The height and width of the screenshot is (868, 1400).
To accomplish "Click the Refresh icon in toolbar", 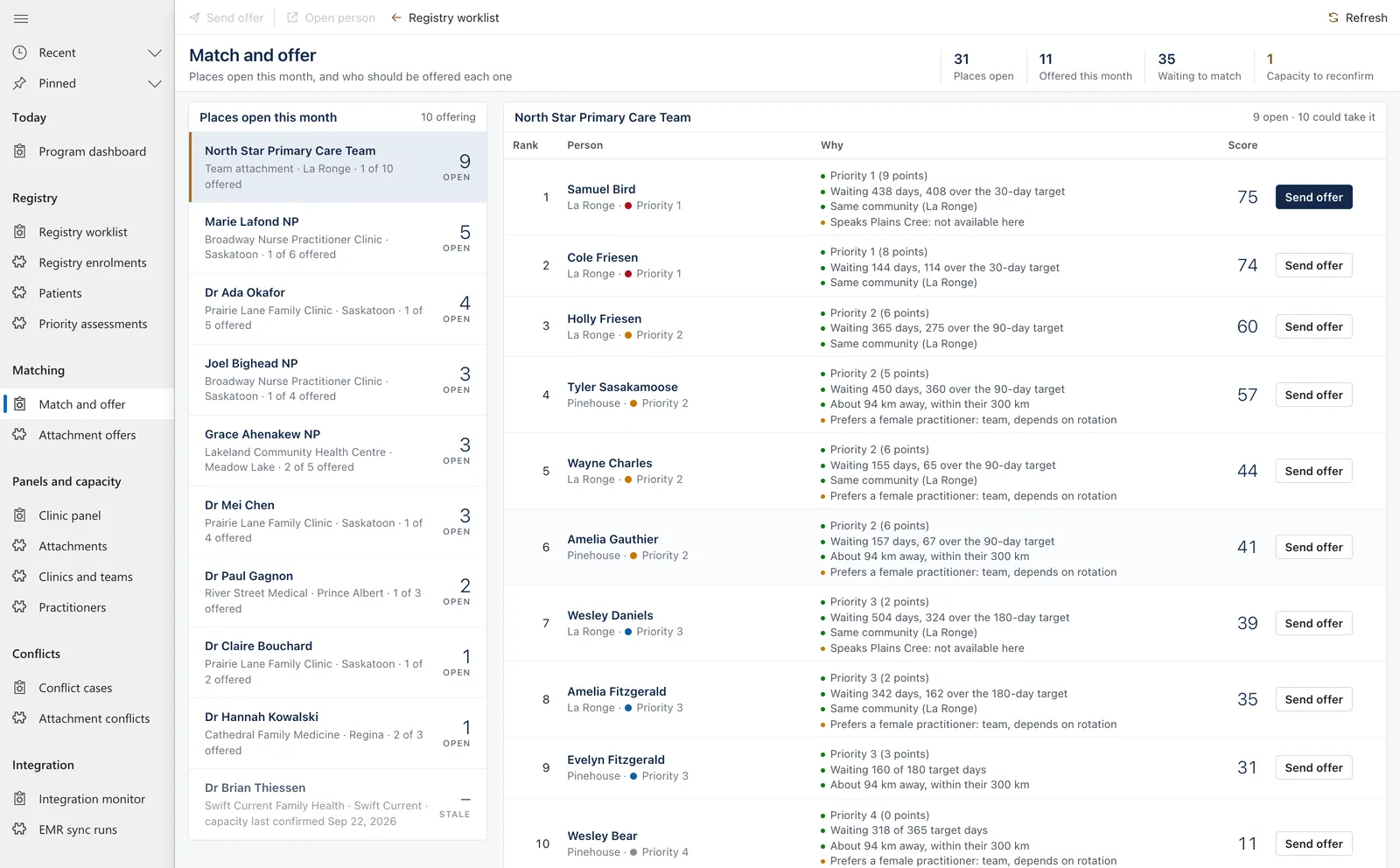I will click(x=1333, y=17).
